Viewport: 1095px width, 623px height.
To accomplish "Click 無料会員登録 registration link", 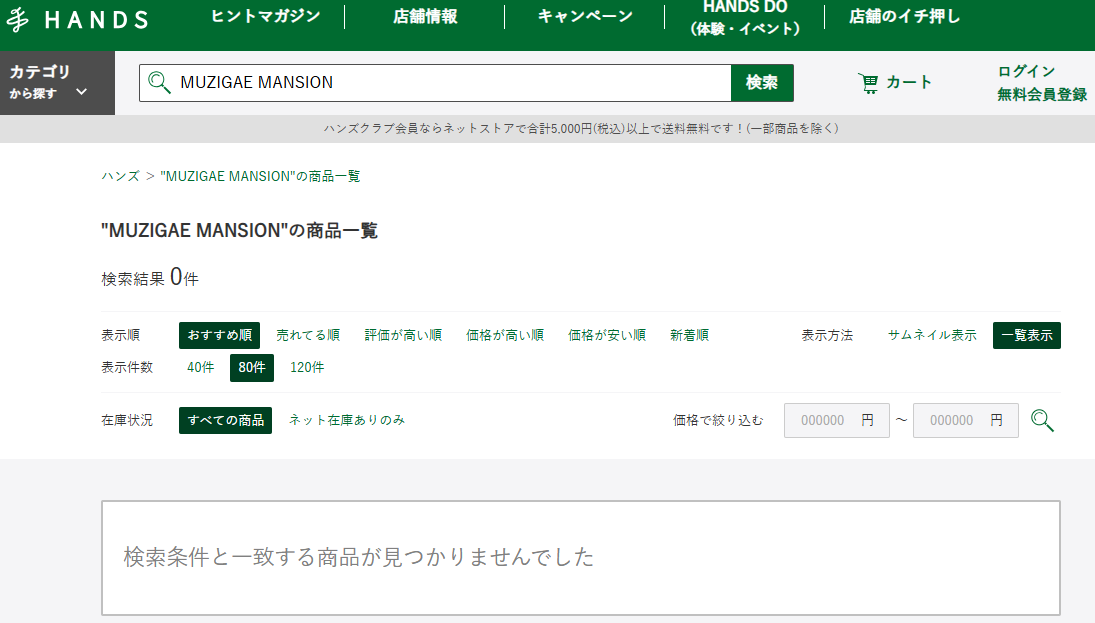I will coord(1042,94).
